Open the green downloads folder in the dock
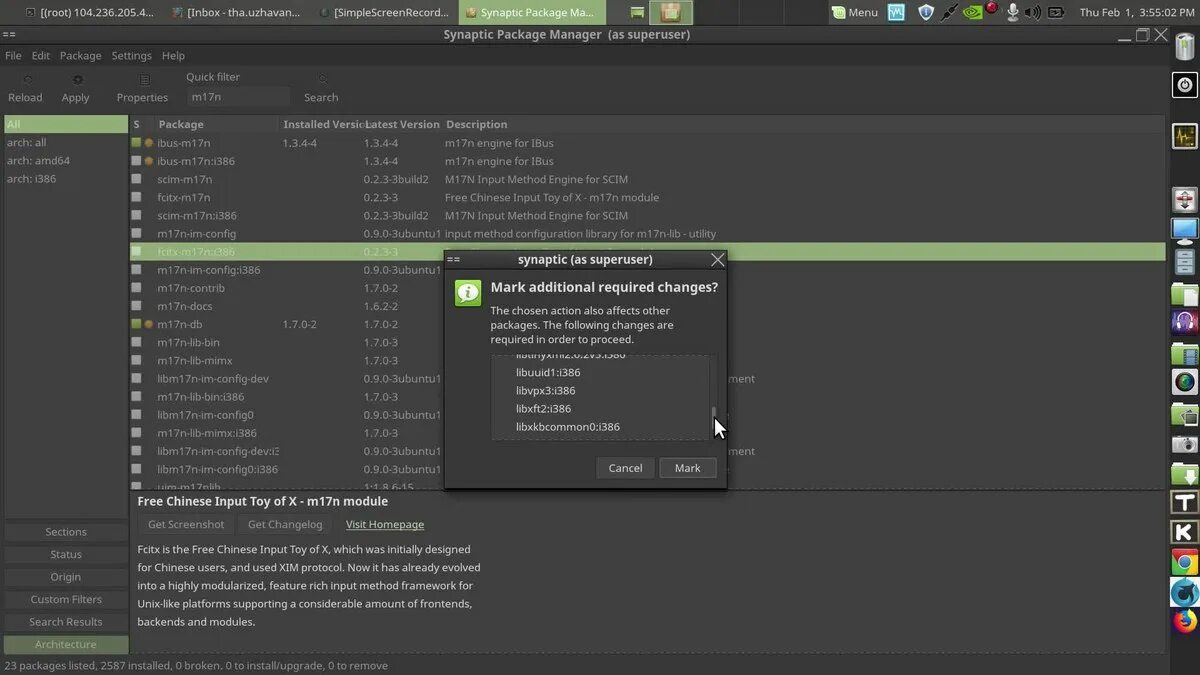Viewport: 1200px width, 675px height. tap(1185, 474)
